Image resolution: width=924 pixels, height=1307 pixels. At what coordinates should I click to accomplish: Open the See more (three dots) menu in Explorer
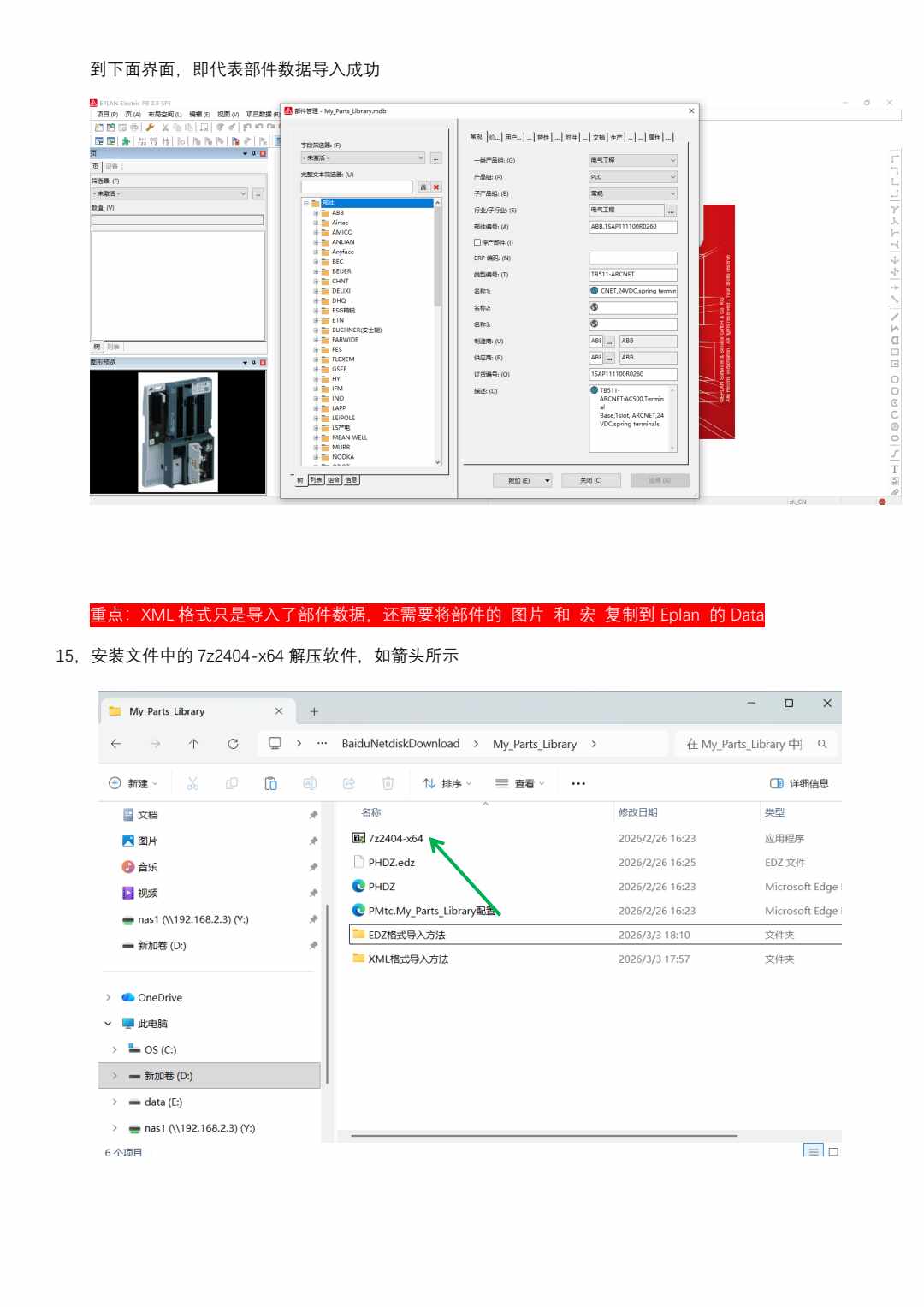coord(578,783)
